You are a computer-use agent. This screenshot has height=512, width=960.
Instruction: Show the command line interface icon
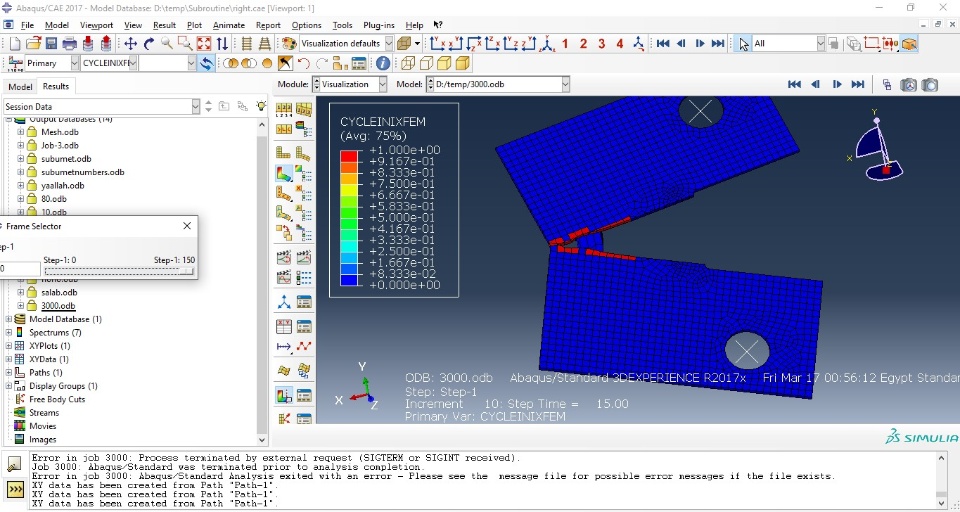13,489
